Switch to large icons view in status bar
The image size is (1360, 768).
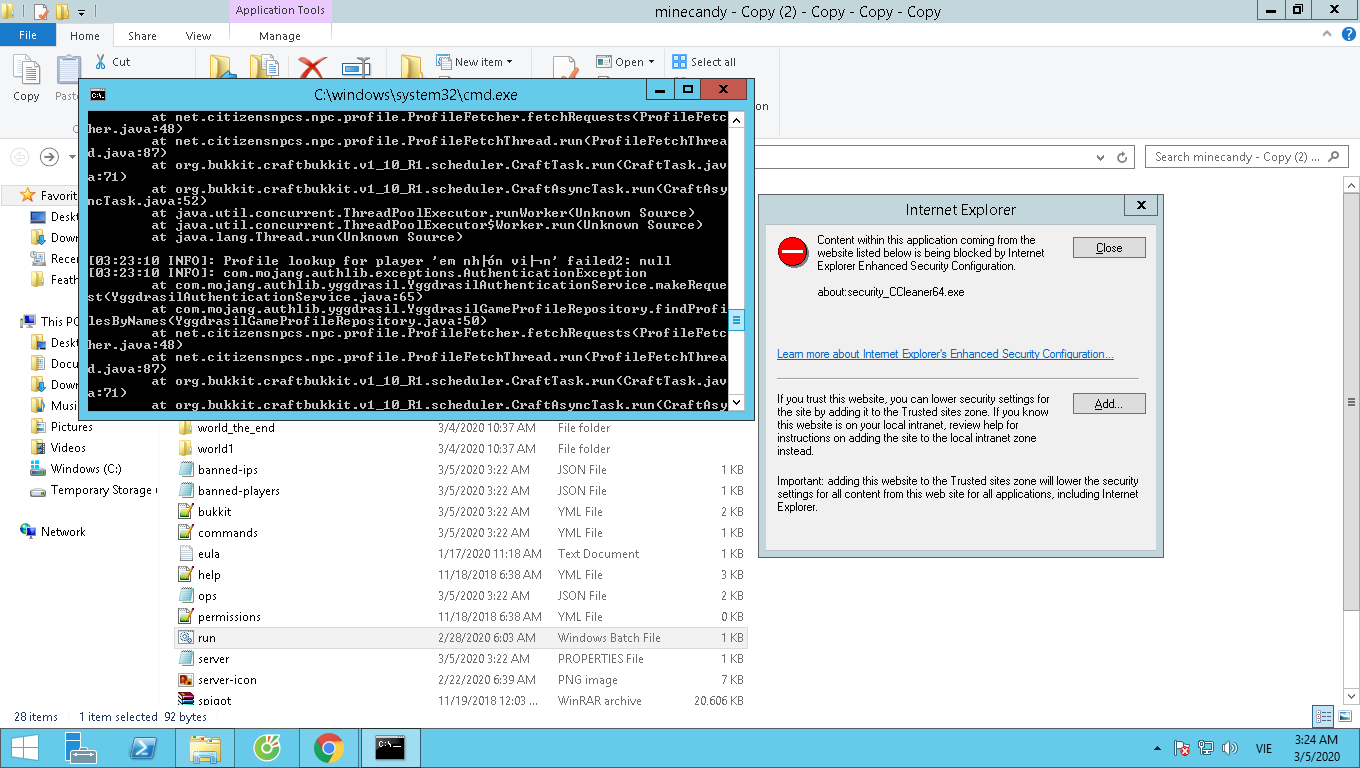(x=1344, y=716)
